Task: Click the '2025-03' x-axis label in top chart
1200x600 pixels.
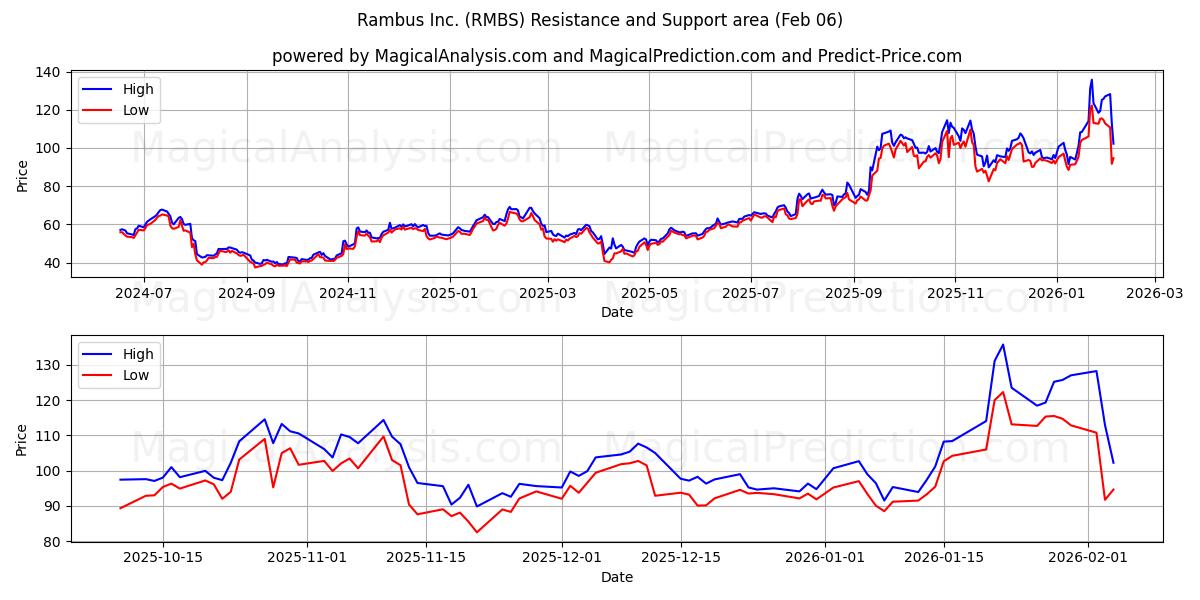Action: click(547, 293)
